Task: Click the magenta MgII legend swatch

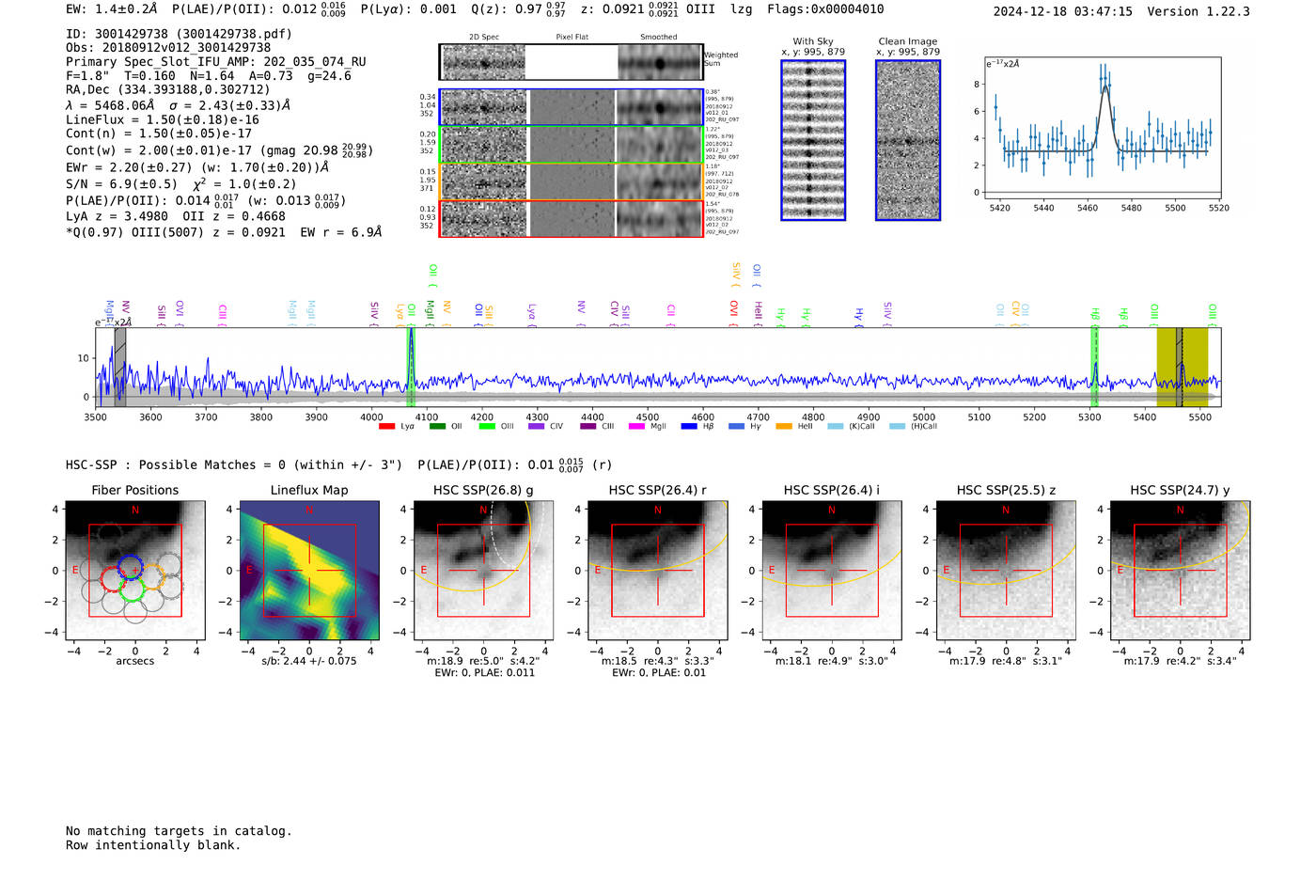Action: (x=637, y=427)
